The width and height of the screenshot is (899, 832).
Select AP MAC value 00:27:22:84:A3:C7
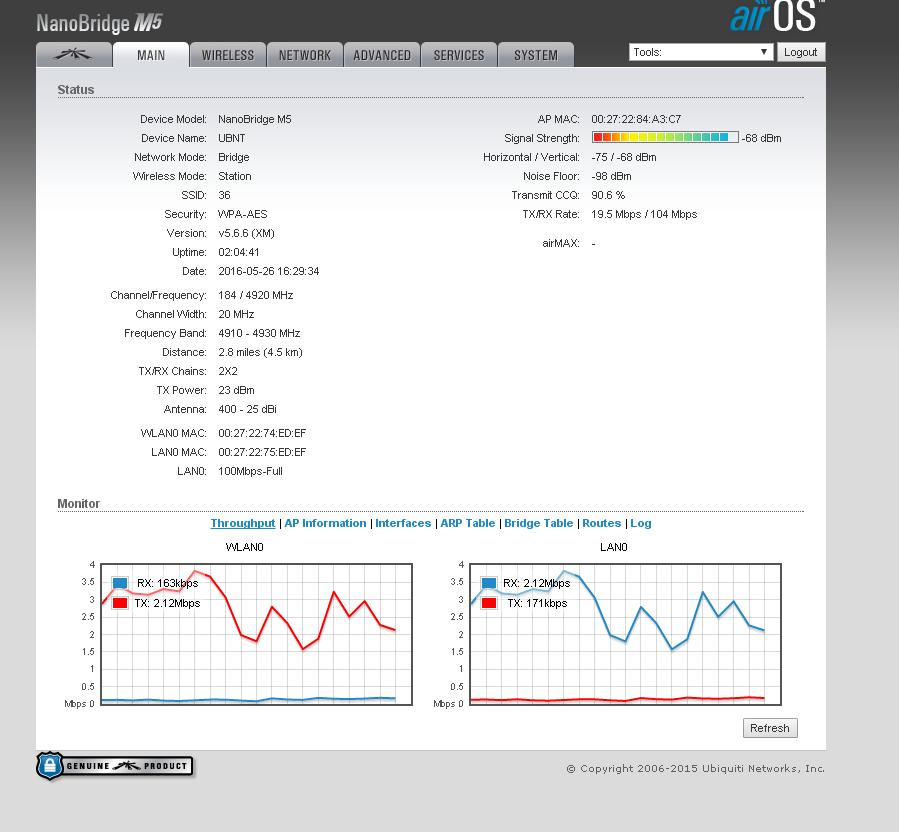(636, 119)
